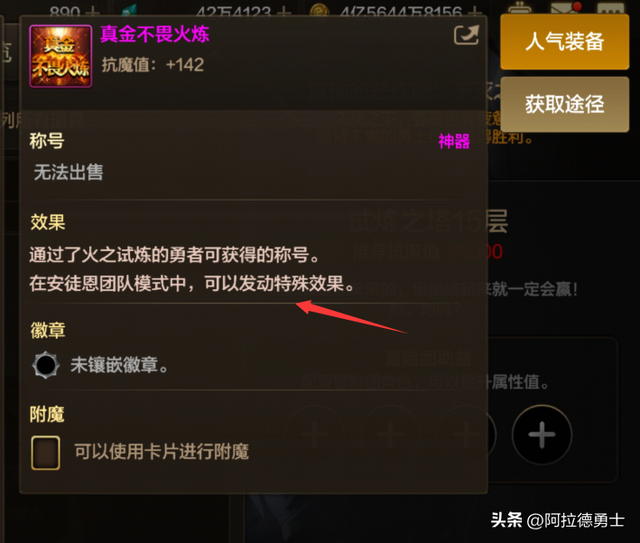The image size is (640, 543).
Task: Select the empty emblem socket icon
Action: pyautogui.click(x=46, y=365)
